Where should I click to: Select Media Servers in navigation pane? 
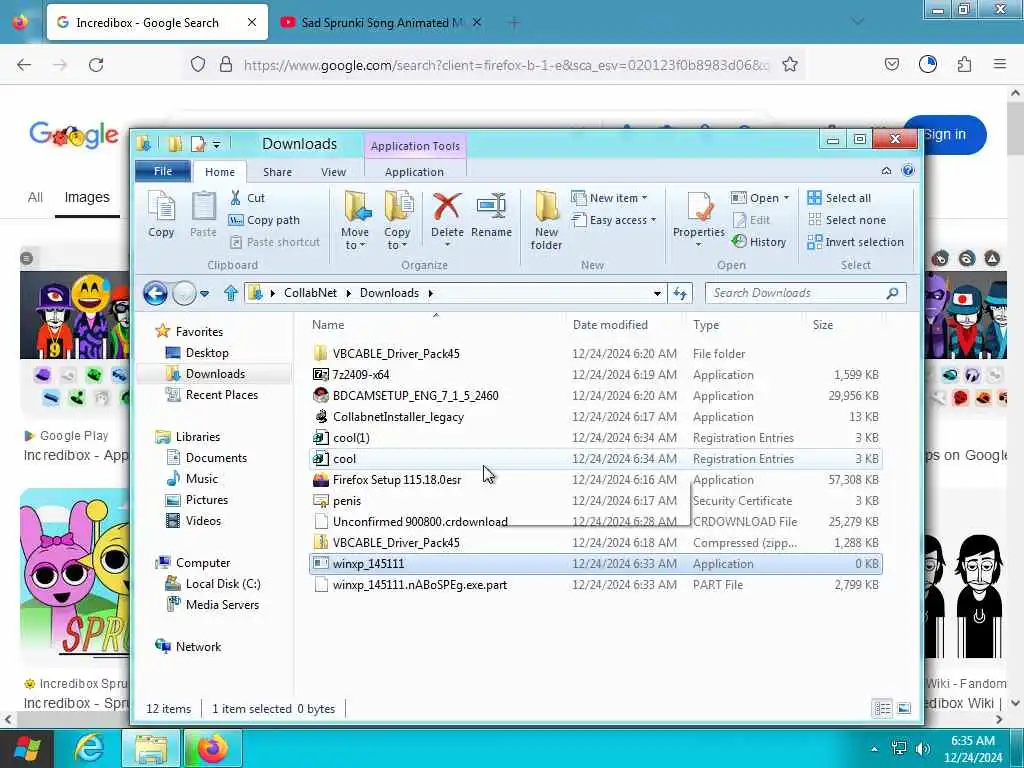(213, 605)
